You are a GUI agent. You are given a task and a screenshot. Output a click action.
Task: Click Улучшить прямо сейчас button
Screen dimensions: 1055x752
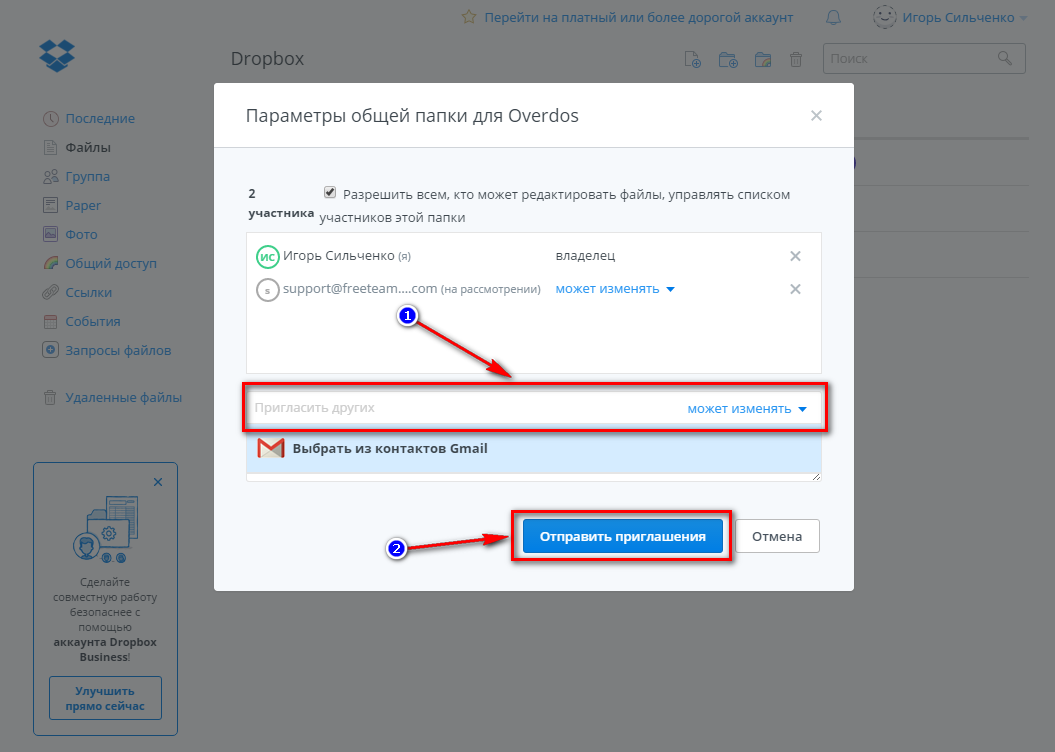click(105, 698)
